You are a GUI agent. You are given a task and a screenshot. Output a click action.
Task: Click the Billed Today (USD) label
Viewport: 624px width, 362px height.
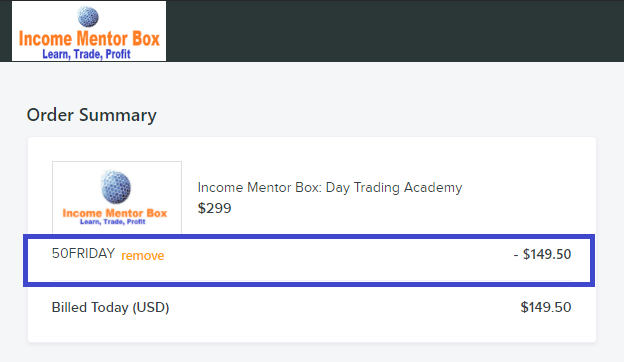111,308
